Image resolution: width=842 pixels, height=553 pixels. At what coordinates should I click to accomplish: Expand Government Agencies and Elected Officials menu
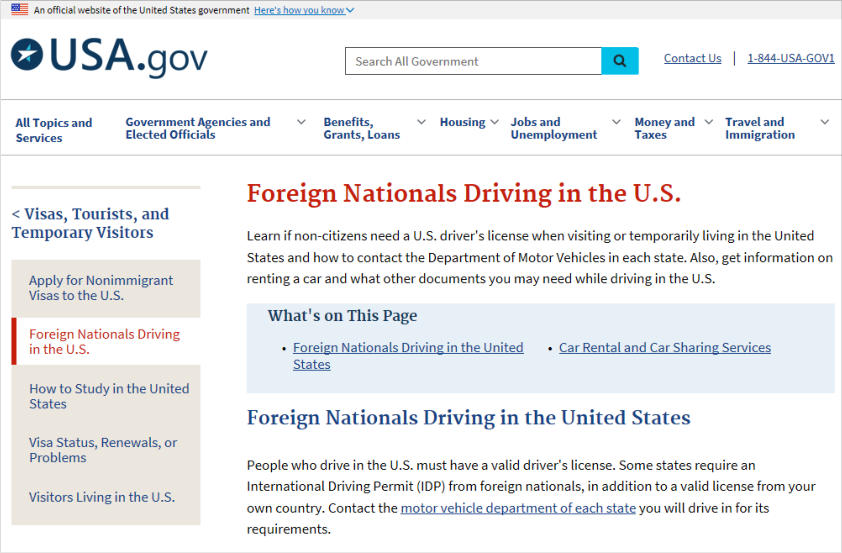tap(301, 122)
